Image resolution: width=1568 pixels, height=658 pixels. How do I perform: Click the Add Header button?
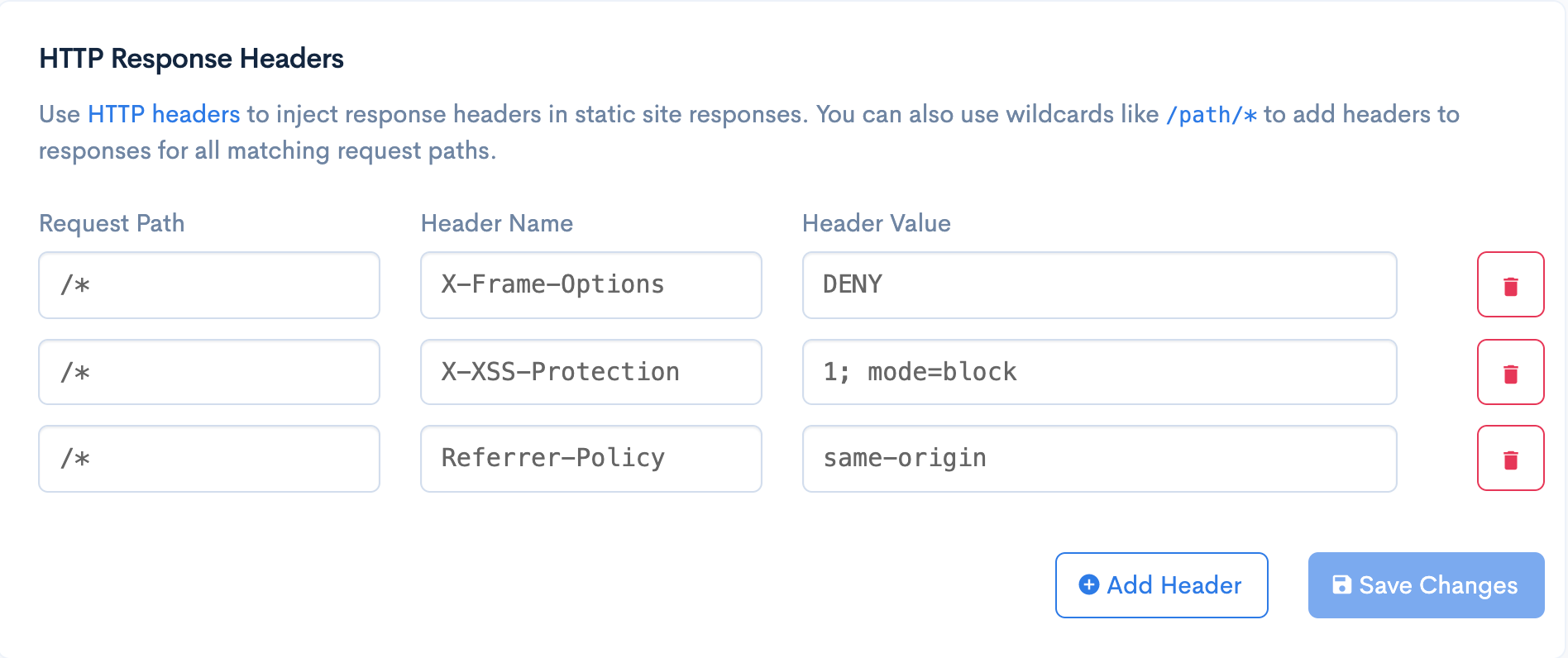[x=1161, y=584]
